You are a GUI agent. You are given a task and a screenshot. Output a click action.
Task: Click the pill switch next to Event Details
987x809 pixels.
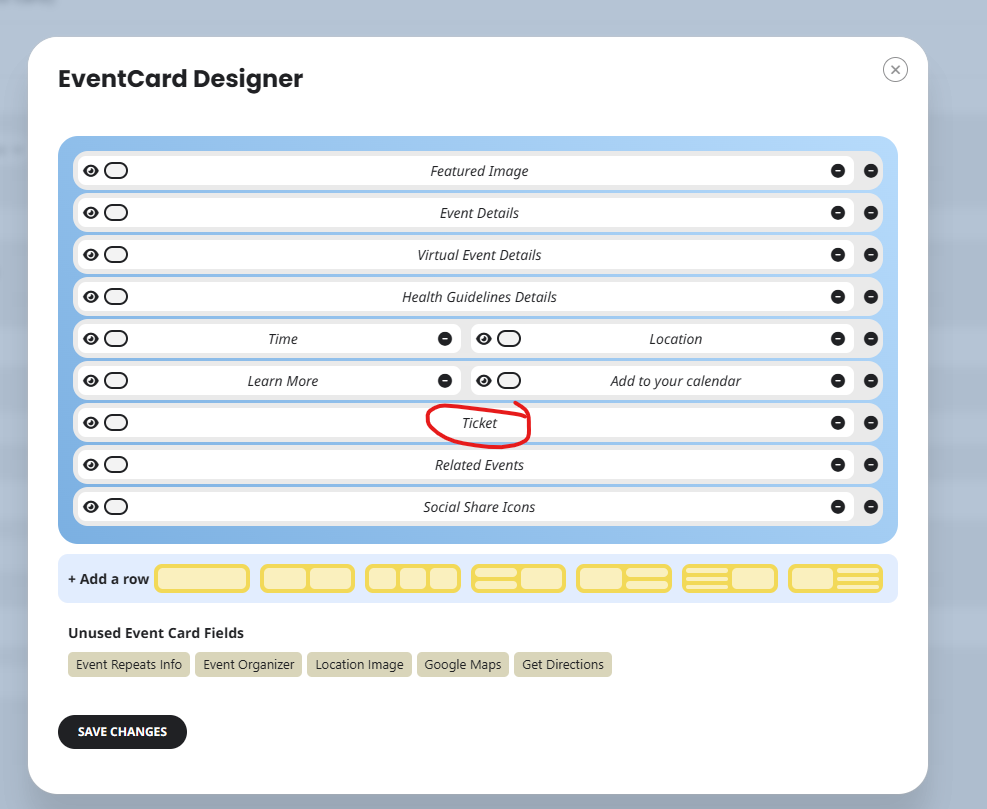click(x=116, y=213)
